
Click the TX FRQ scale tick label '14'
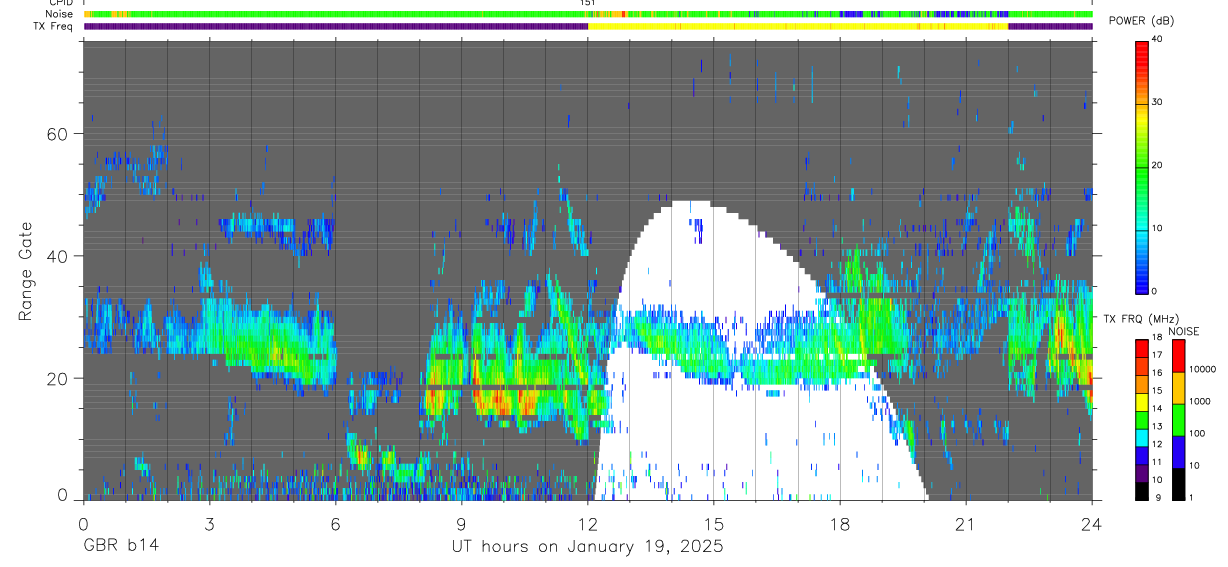tap(1156, 408)
